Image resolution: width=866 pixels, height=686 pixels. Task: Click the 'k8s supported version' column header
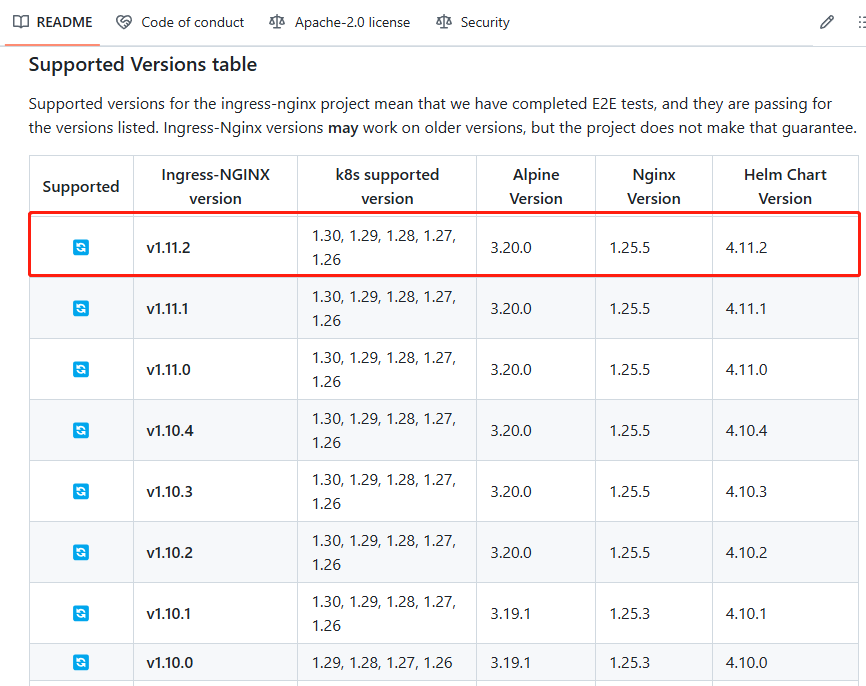(x=387, y=187)
